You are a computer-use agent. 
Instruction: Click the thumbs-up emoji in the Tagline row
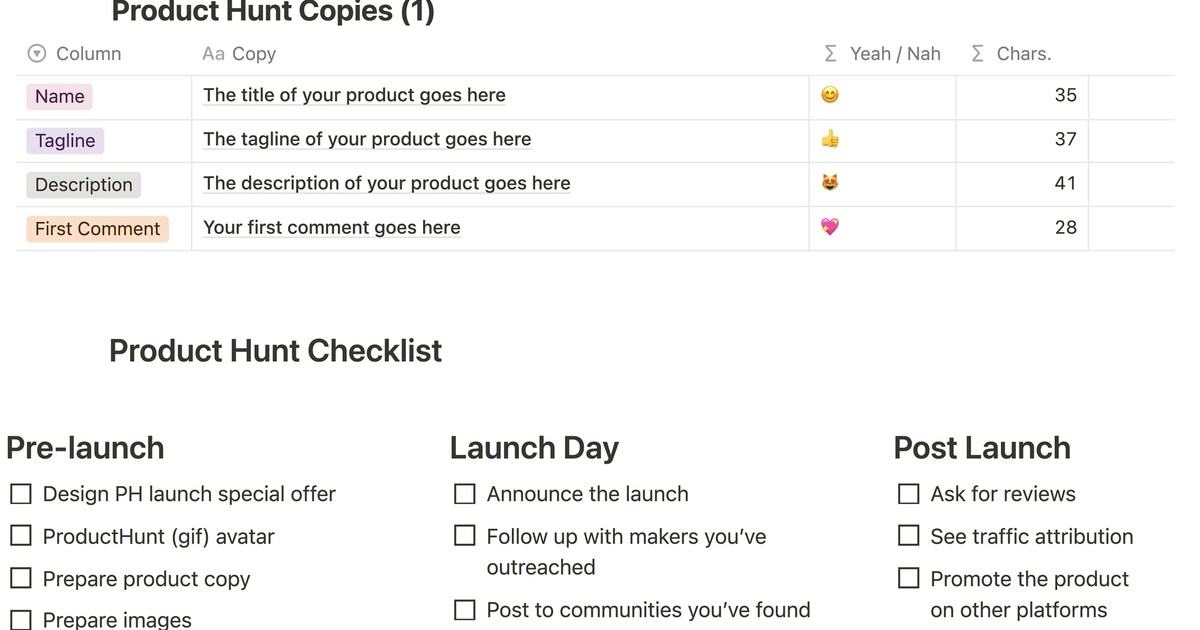click(x=830, y=140)
